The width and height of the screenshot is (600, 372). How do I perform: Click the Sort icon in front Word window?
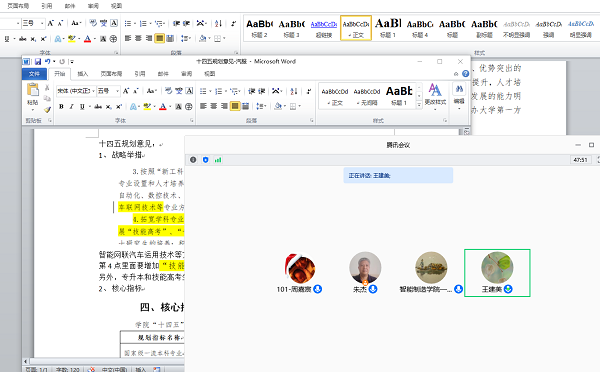294,91
